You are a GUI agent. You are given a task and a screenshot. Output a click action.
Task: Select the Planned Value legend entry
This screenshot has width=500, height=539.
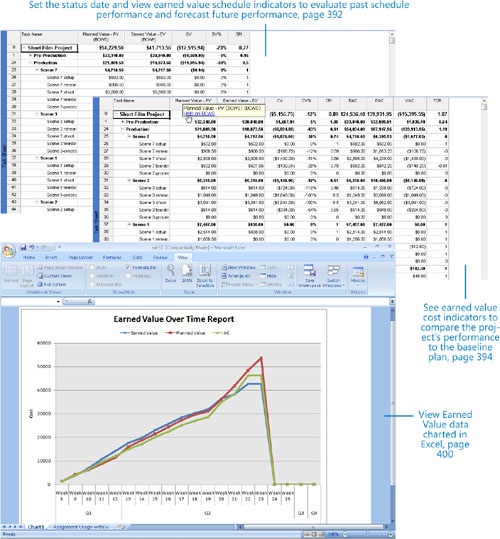click(x=186, y=333)
